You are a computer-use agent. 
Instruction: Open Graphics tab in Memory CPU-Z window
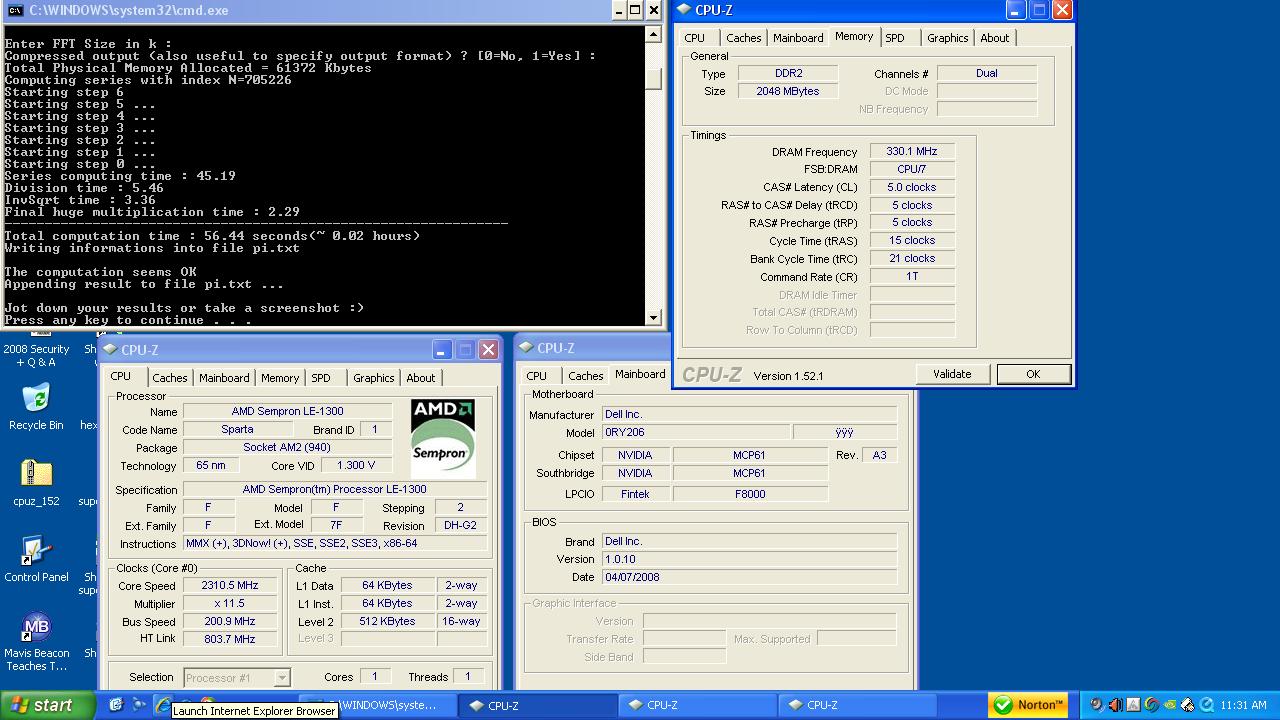pos(947,38)
